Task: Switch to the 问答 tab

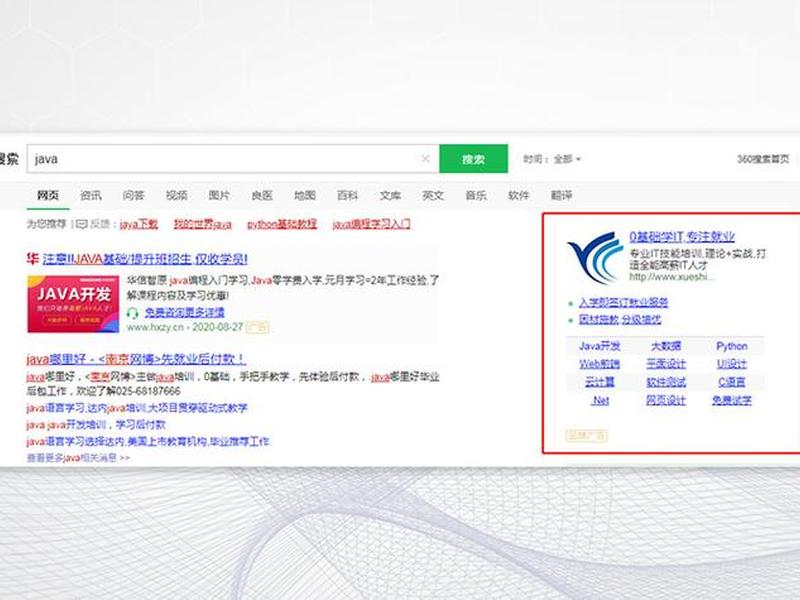Action: tap(134, 195)
